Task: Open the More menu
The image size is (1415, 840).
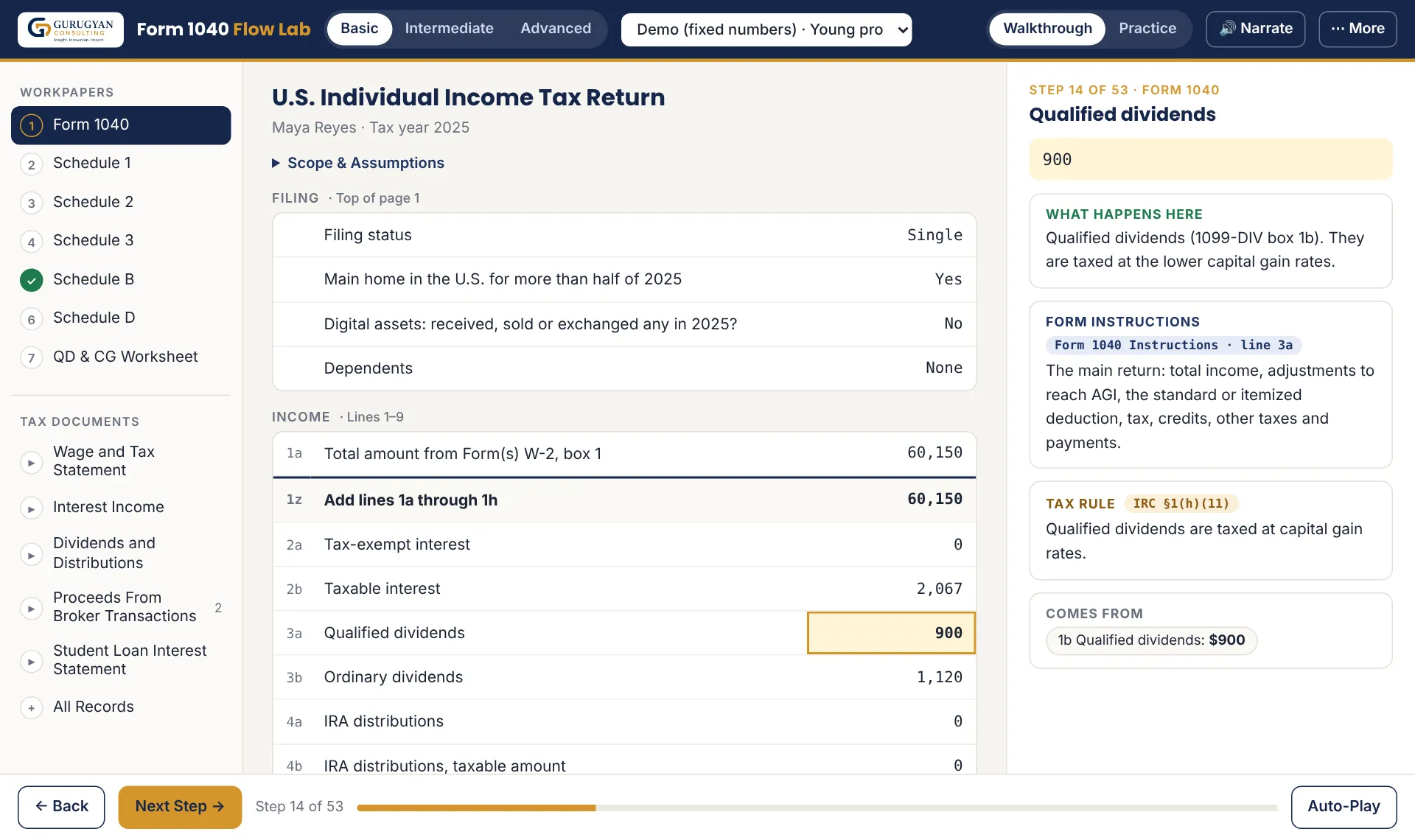Action: (x=1358, y=29)
